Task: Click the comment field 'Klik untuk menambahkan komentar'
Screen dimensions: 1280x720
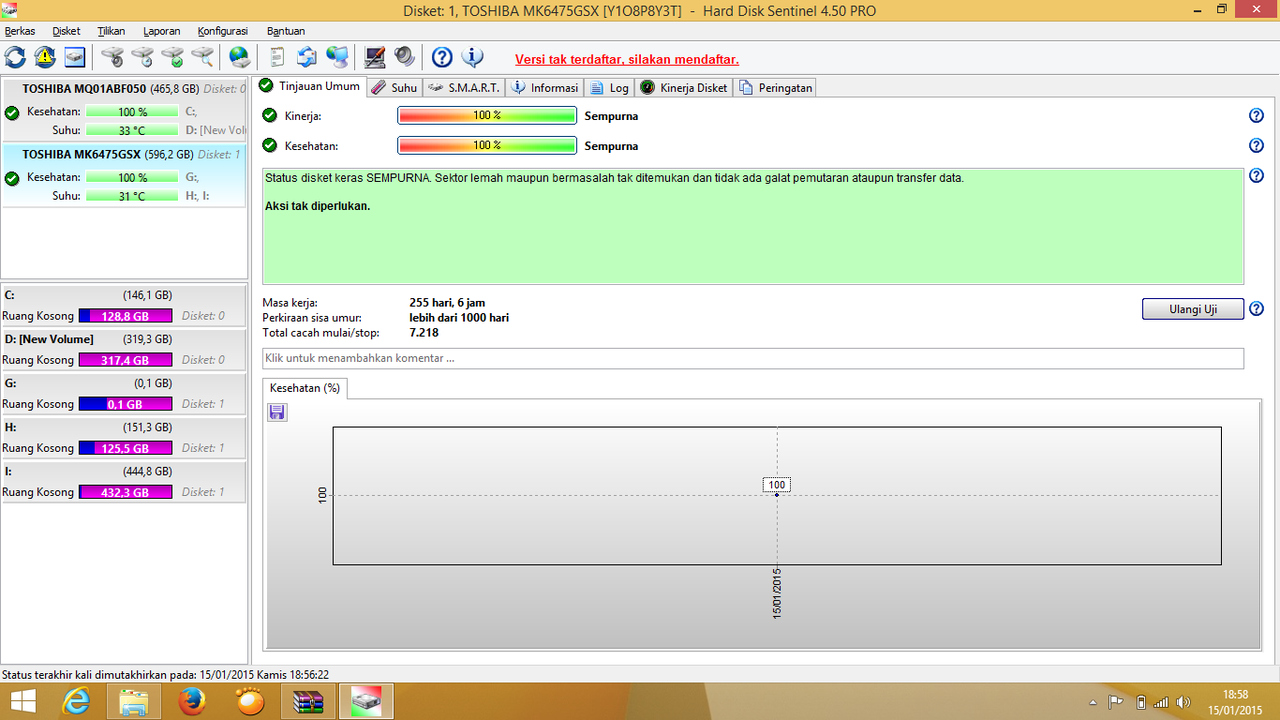Action: point(752,358)
